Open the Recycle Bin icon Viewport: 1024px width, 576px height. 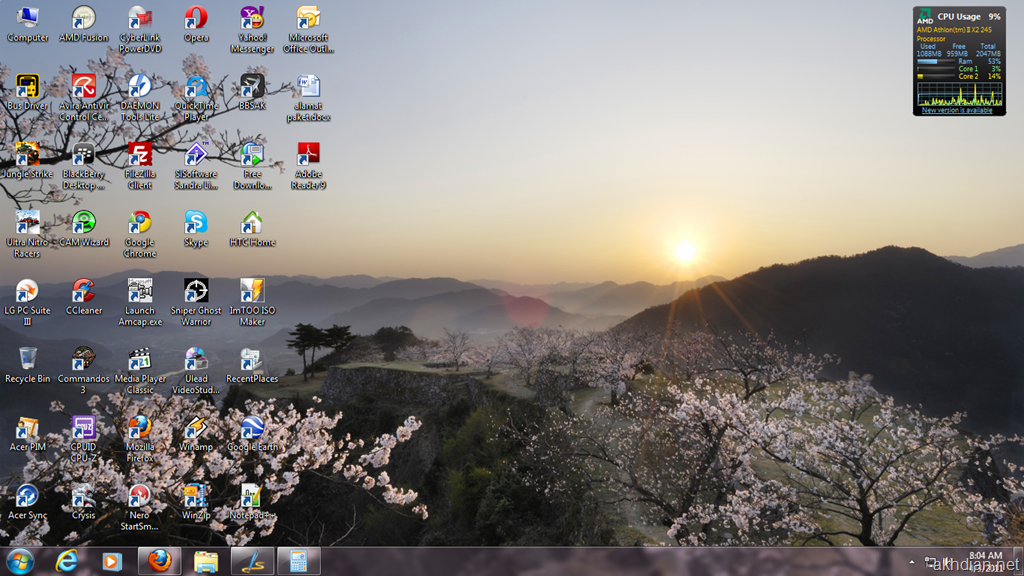28,360
